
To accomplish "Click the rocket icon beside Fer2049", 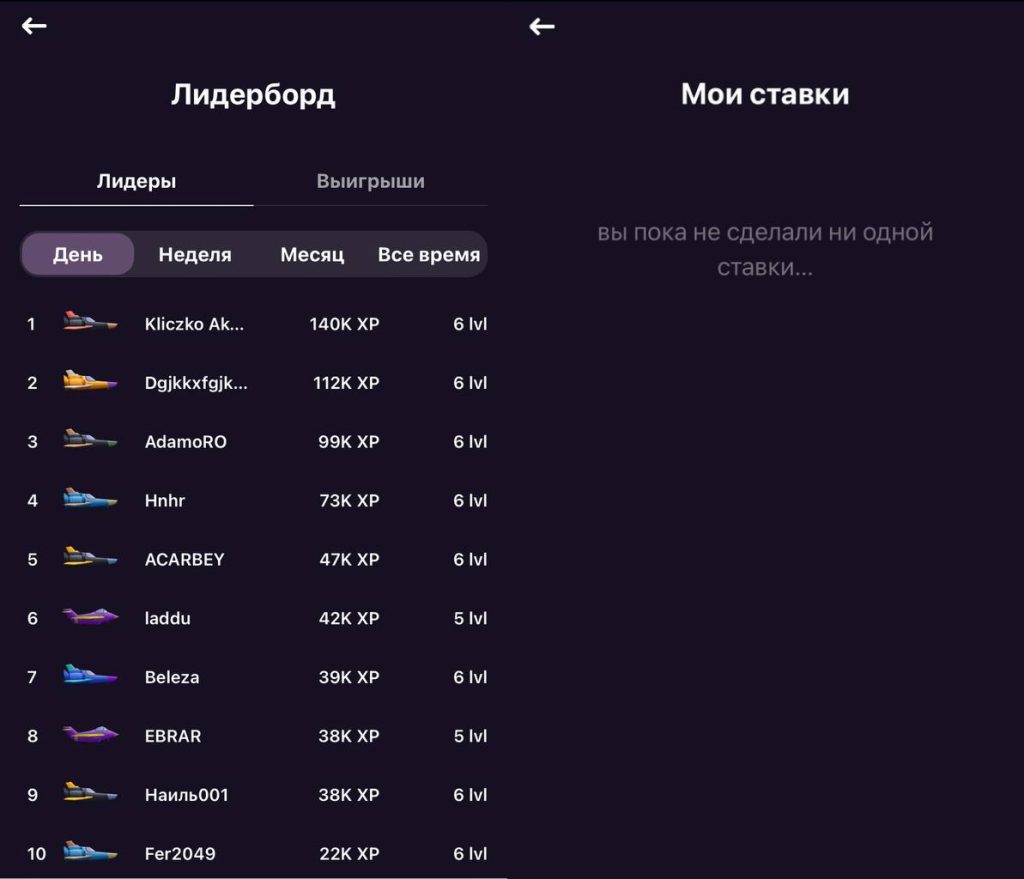I will point(90,852).
